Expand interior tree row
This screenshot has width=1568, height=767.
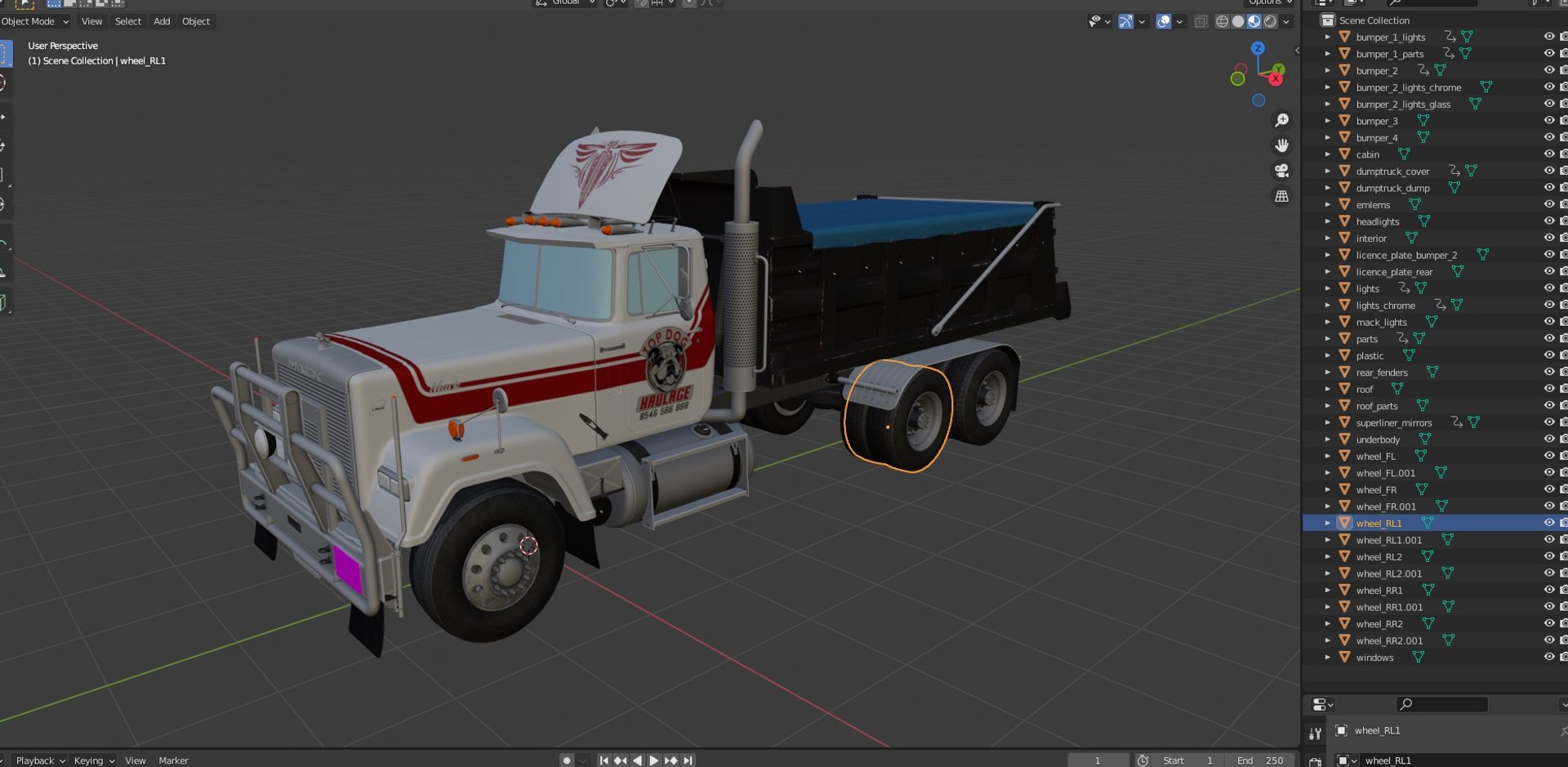tap(1327, 239)
